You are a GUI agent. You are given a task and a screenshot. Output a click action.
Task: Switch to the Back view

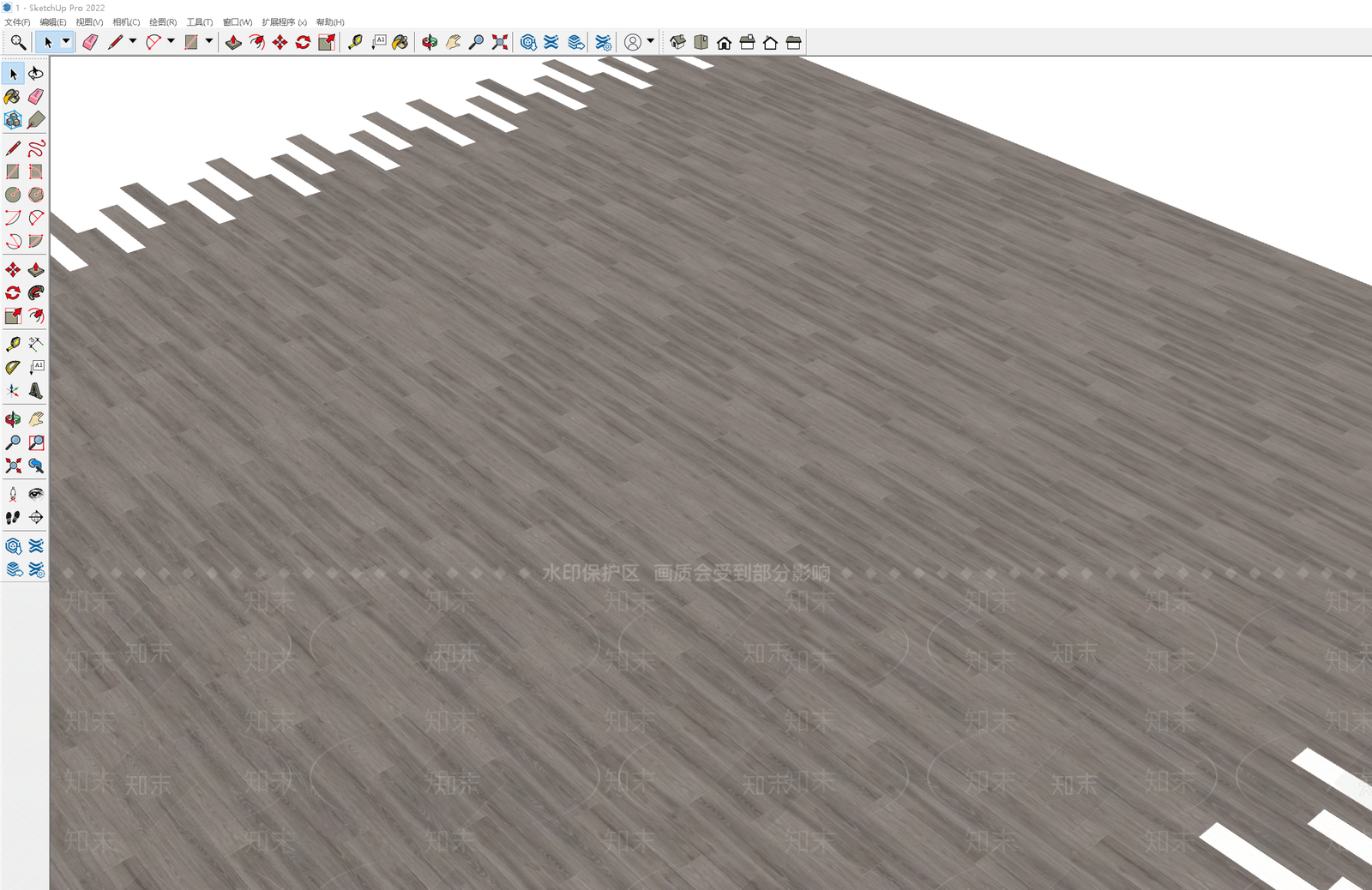[x=770, y=42]
